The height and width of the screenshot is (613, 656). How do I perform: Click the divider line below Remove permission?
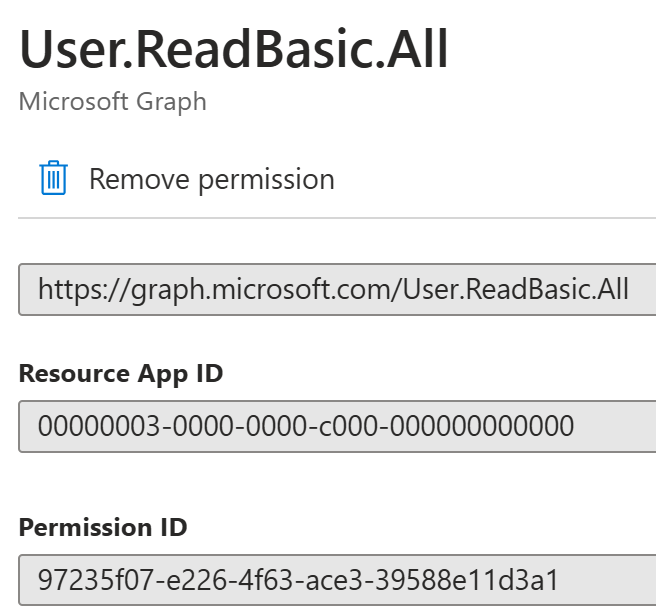pyautogui.click(x=337, y=218)
